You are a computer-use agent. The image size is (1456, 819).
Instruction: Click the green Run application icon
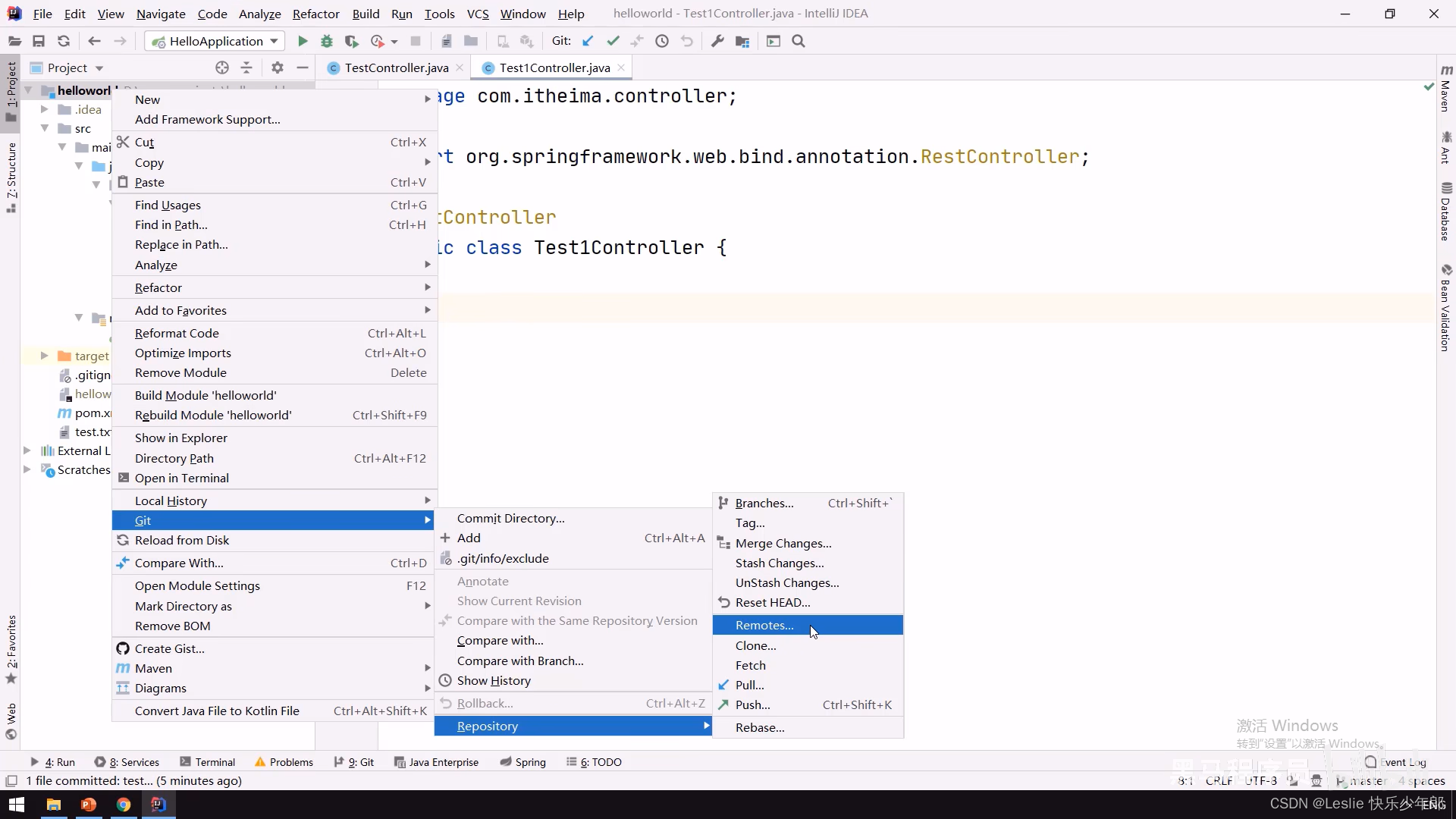coord(303,41)
